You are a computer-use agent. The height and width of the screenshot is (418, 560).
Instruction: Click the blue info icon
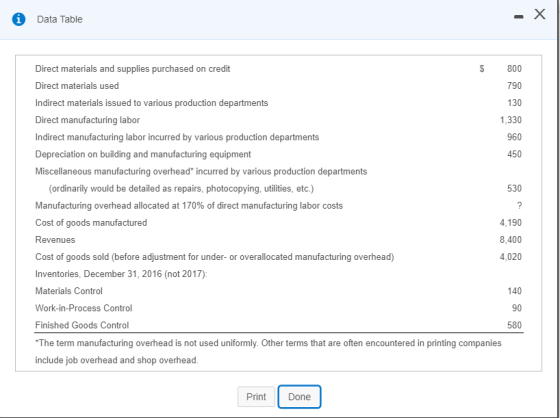click(19, 19)
